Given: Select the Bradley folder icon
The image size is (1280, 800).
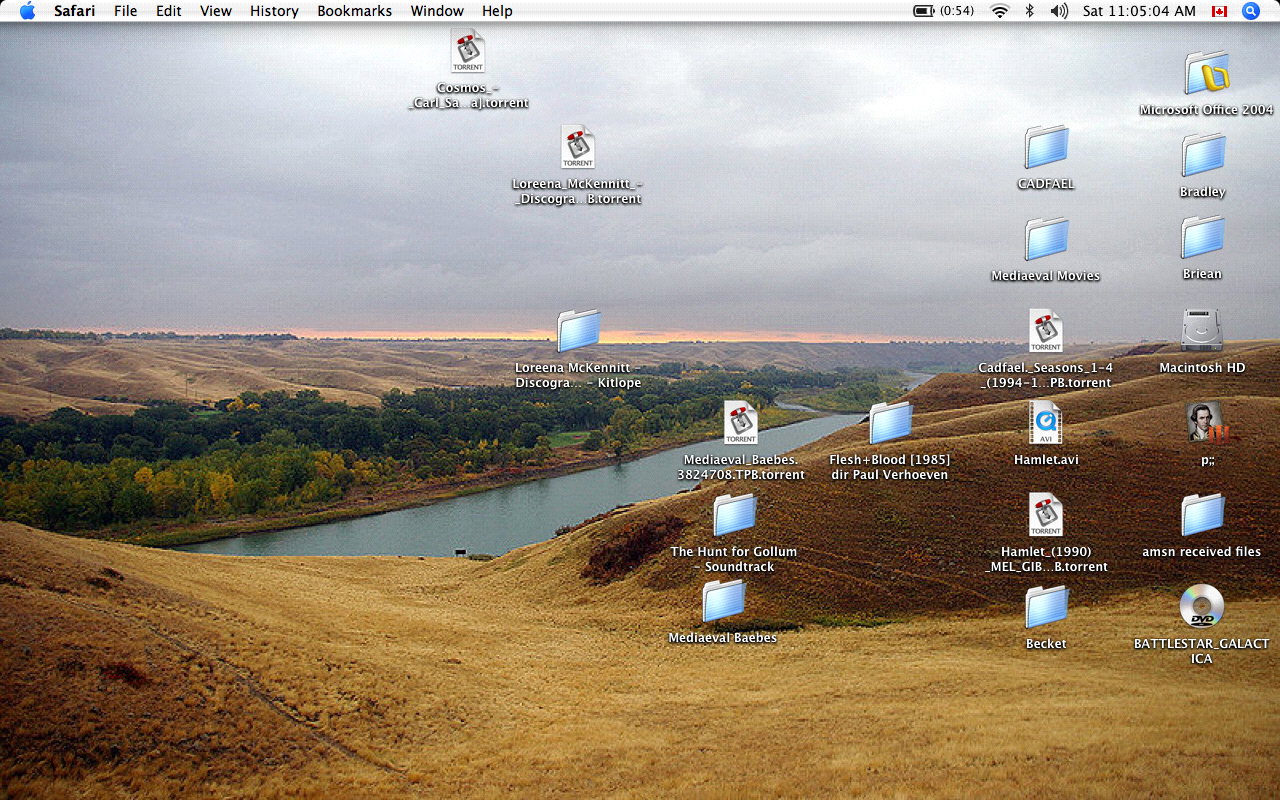Looking at the screenshot, I should tap(1202, 155).
